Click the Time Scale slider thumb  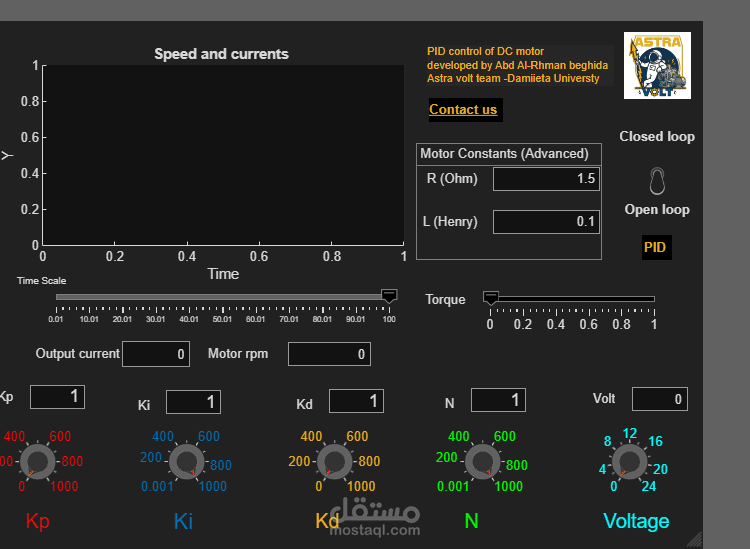click(389, 296)
